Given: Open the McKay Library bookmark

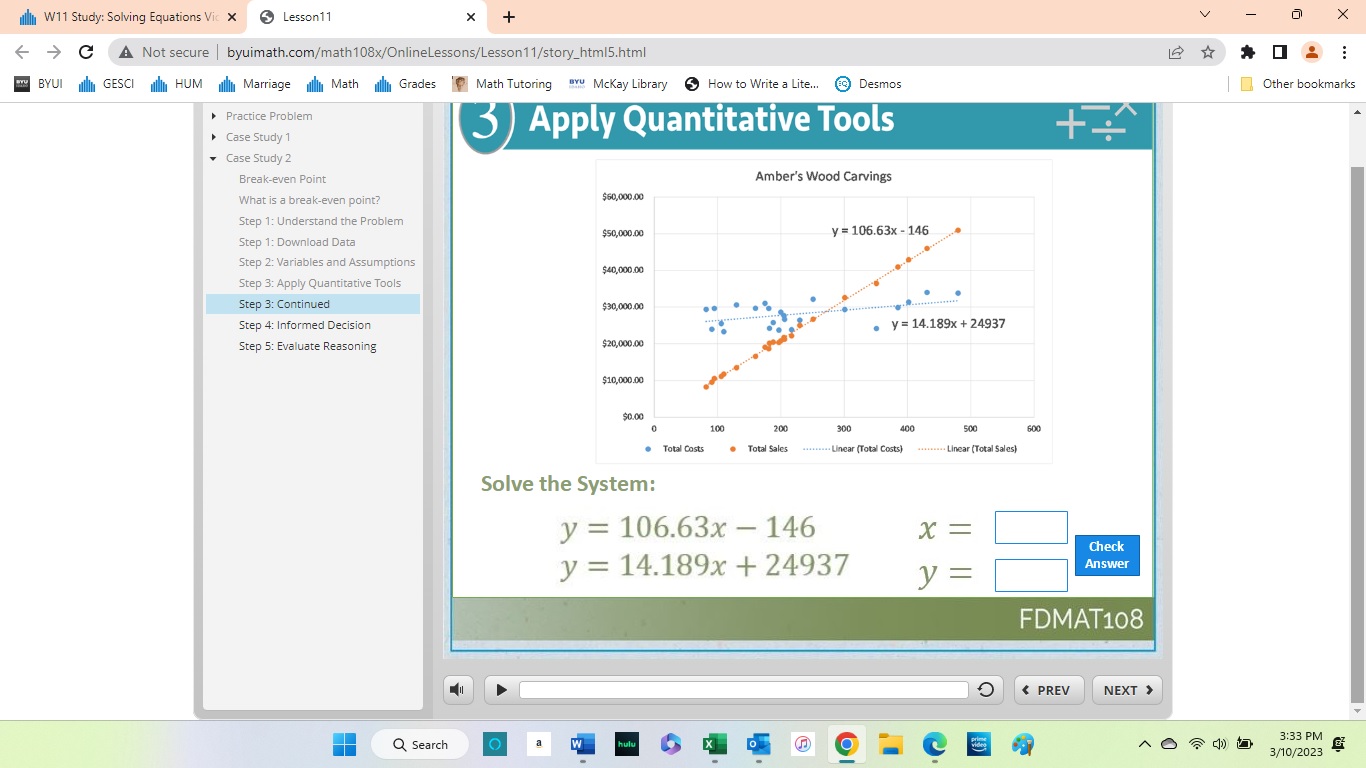Looking at the screenshot, I should tap(618, 84).
